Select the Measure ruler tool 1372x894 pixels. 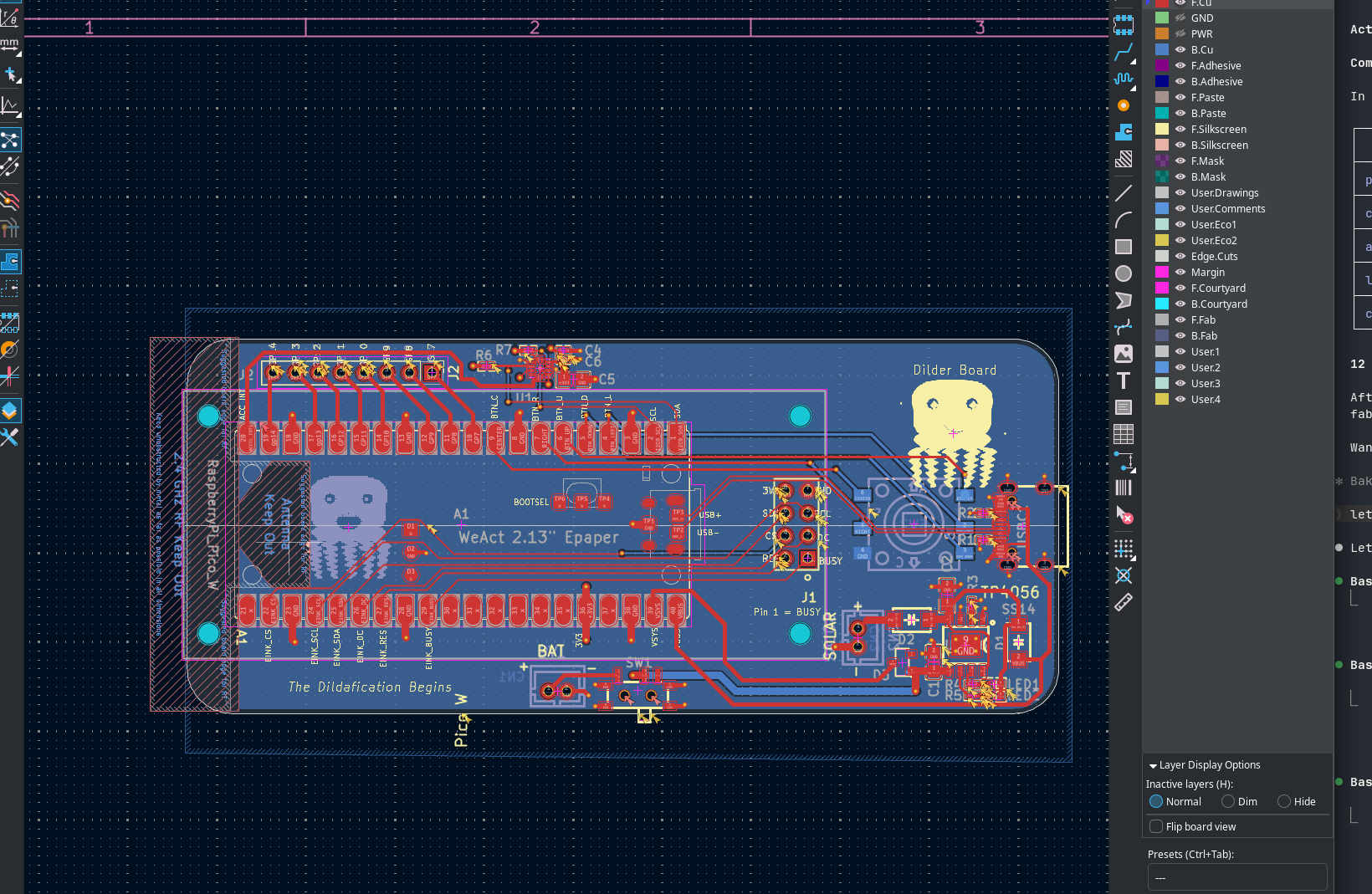pyautogui.click(x=1124, y=602)
